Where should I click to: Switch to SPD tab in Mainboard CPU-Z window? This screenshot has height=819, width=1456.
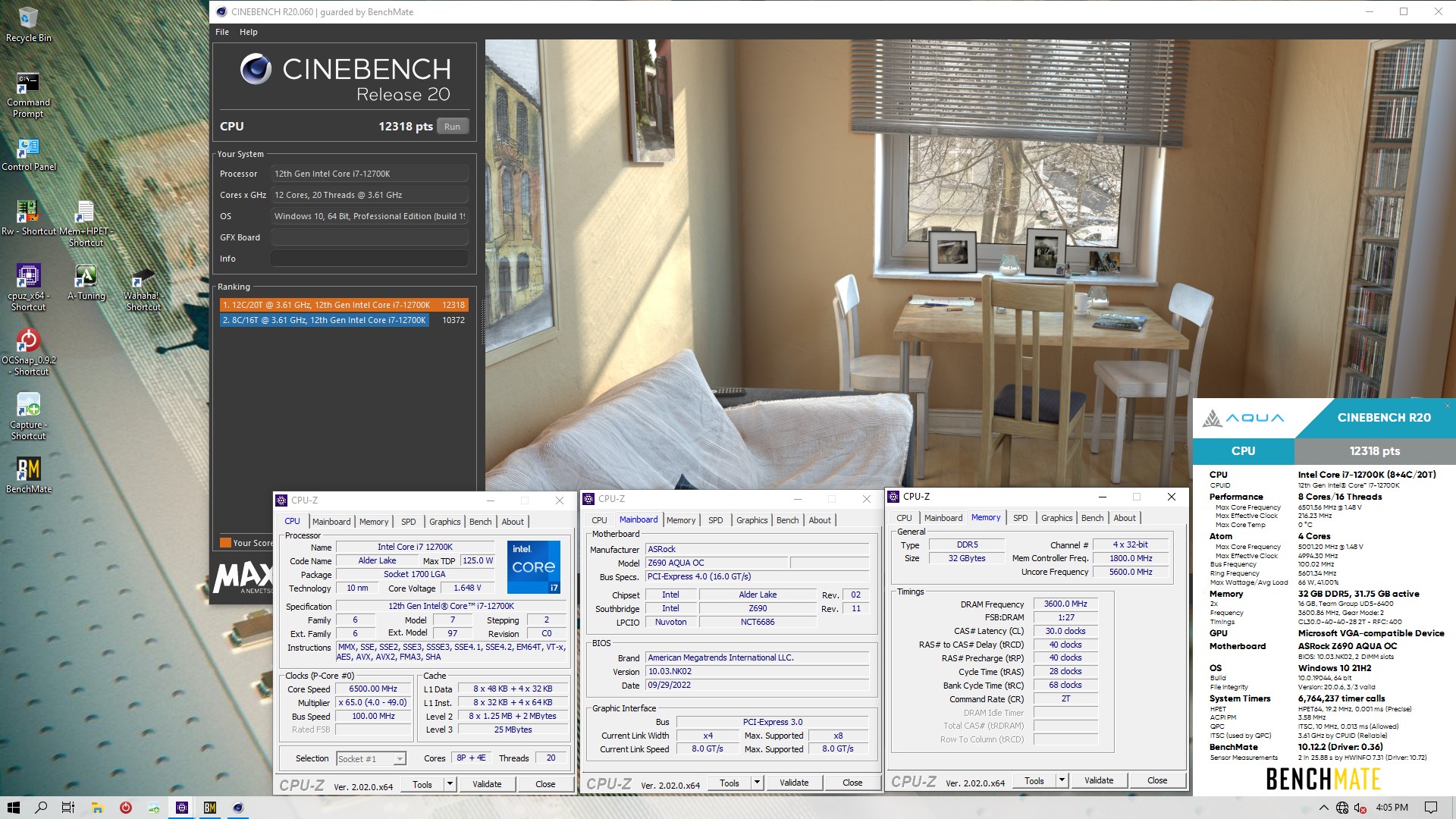pos(716,520)
